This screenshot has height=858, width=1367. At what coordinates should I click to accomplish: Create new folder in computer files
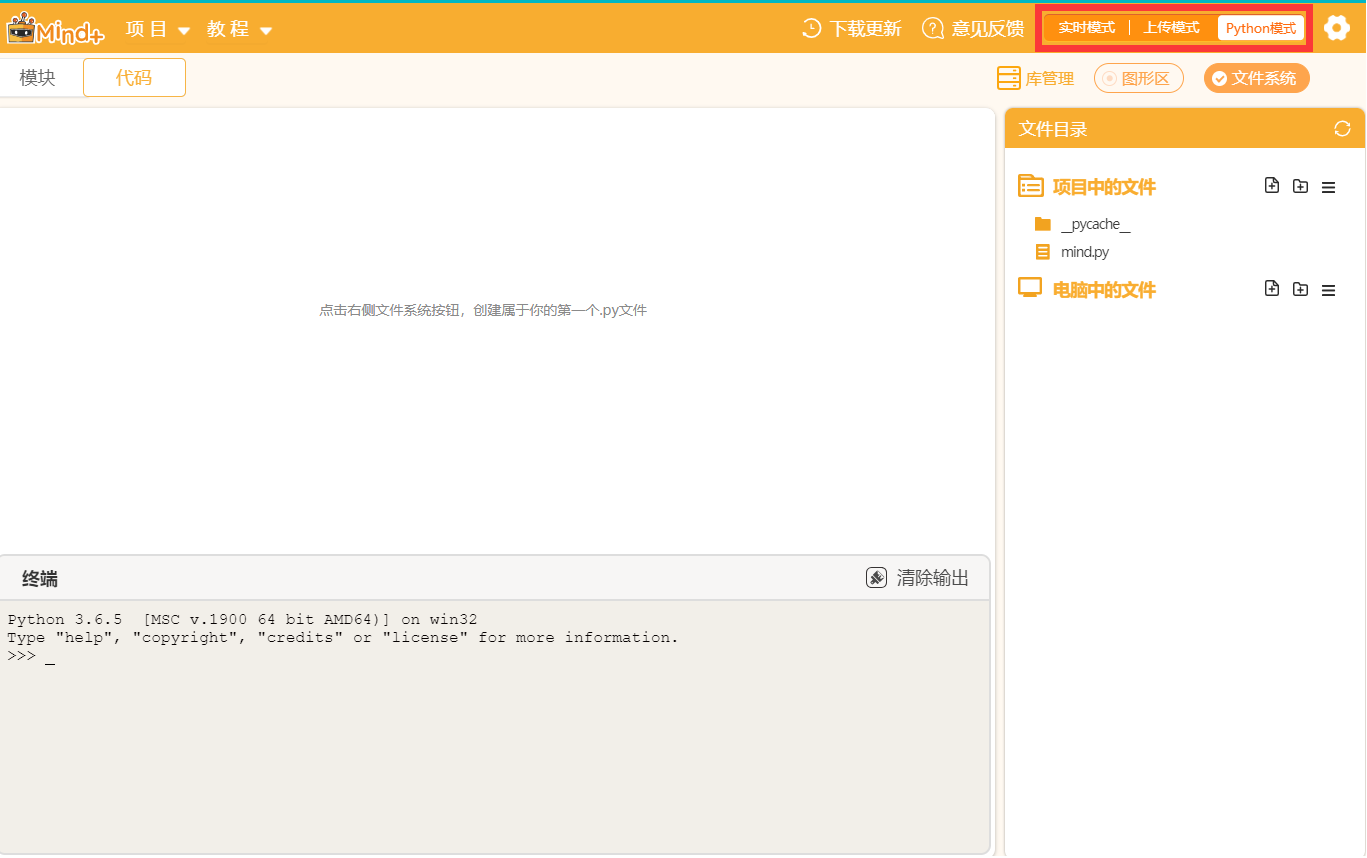[x=1300, y=289]
